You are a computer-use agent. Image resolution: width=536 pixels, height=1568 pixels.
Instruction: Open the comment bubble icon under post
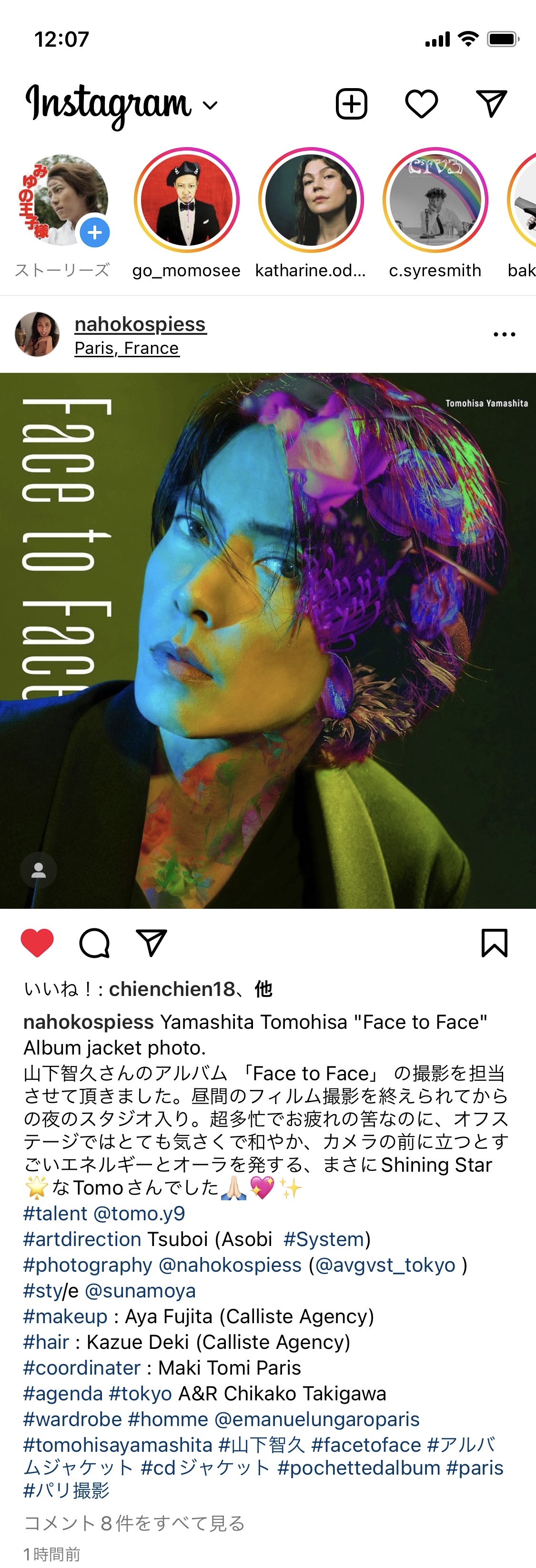[94, 943]
